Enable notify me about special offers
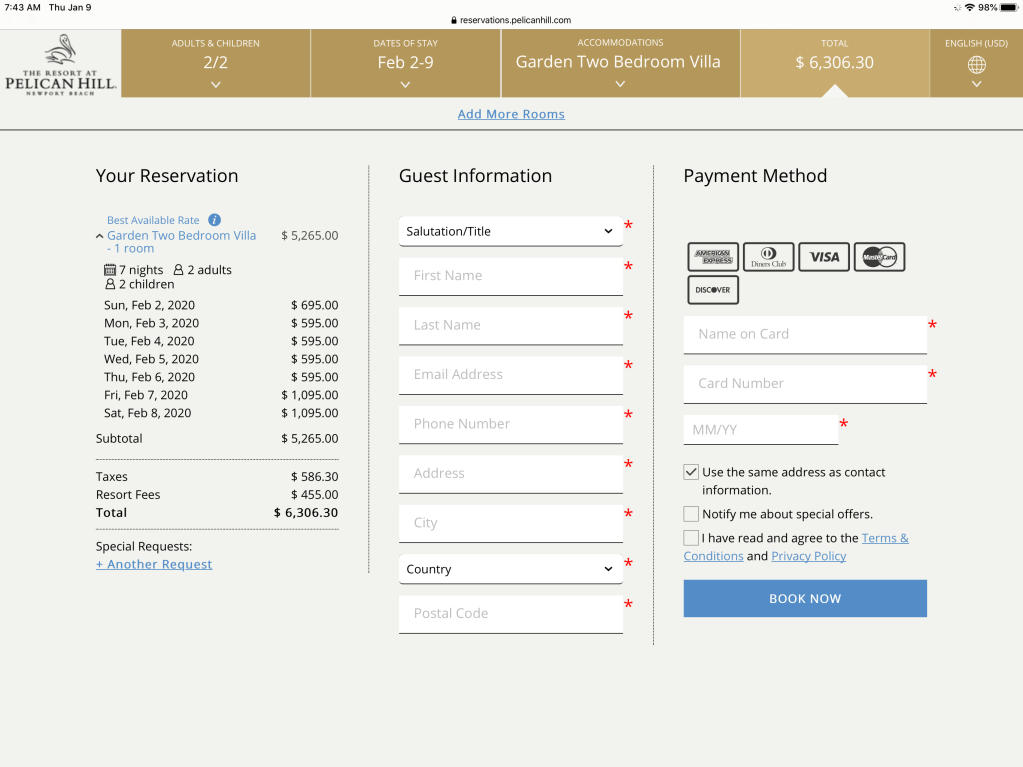Viewport: 1023px width, 767px height. point(691,514)
